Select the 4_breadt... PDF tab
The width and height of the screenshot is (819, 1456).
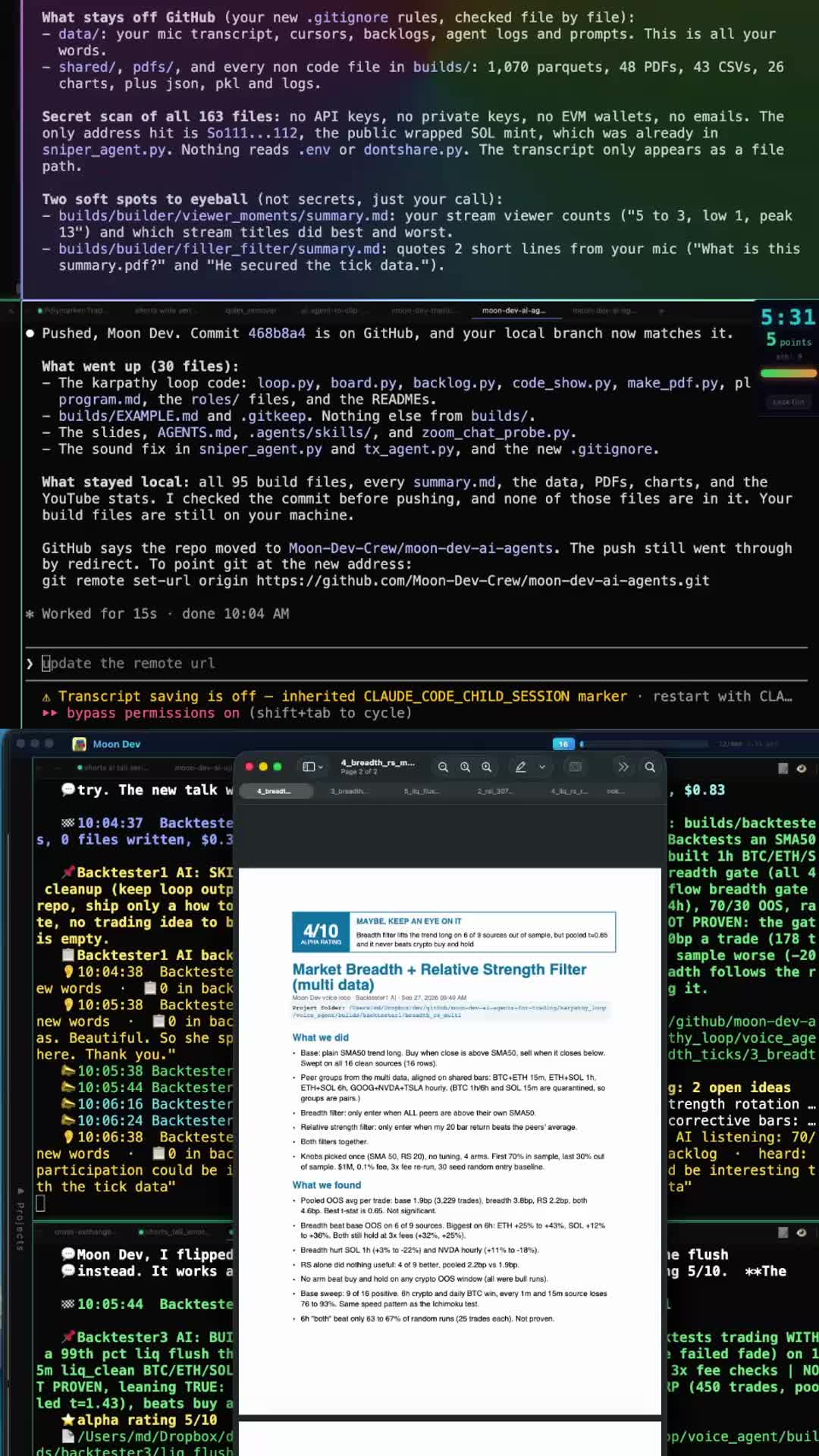(x=275, y=791)
